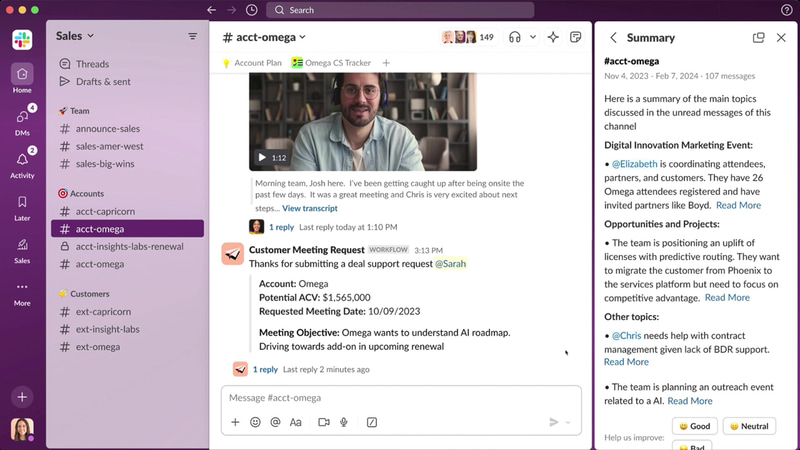Rate the summary as Good
The height and width of the screenshot is (450, 800).
tap(694, 426)
